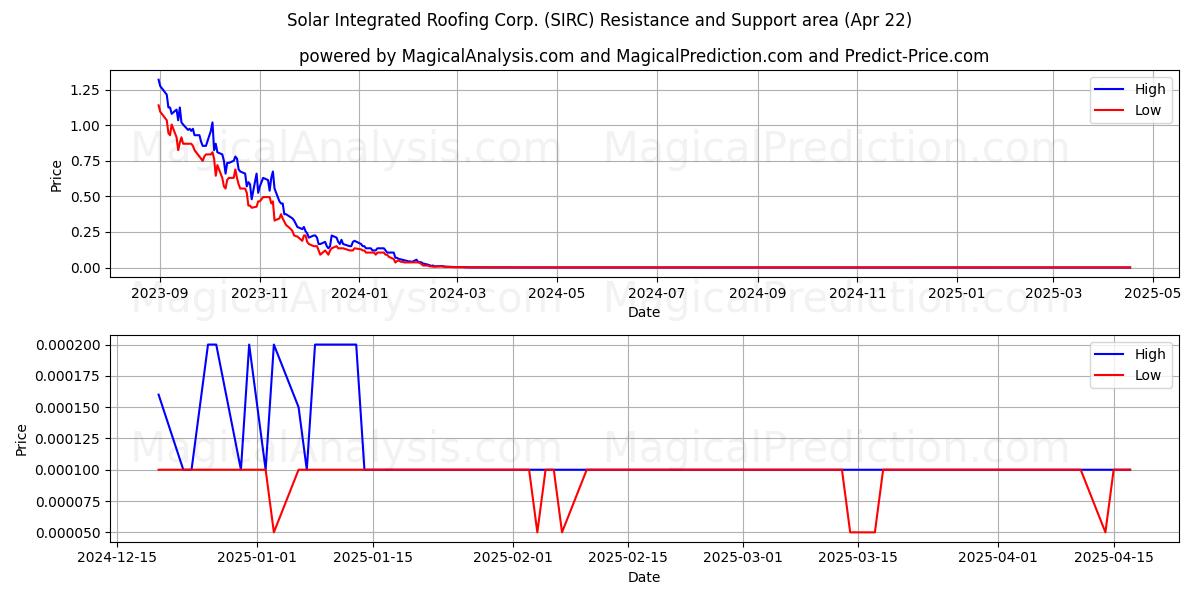Click the 2025-01-01 date tick label
The width and height of the screenshot is (1200, 600).
(x=257, y=558)
